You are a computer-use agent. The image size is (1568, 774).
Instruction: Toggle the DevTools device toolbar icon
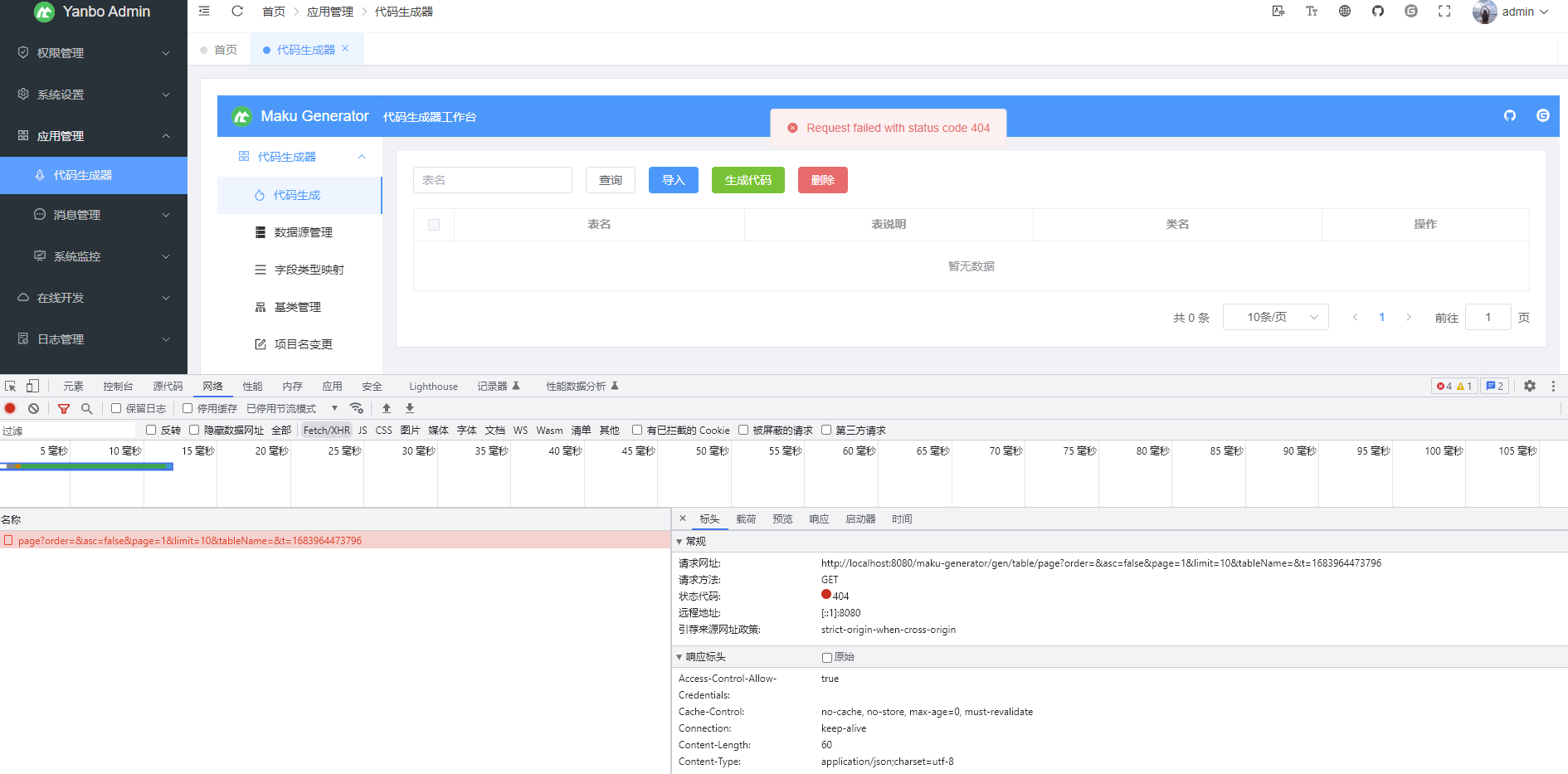[32, 387]
